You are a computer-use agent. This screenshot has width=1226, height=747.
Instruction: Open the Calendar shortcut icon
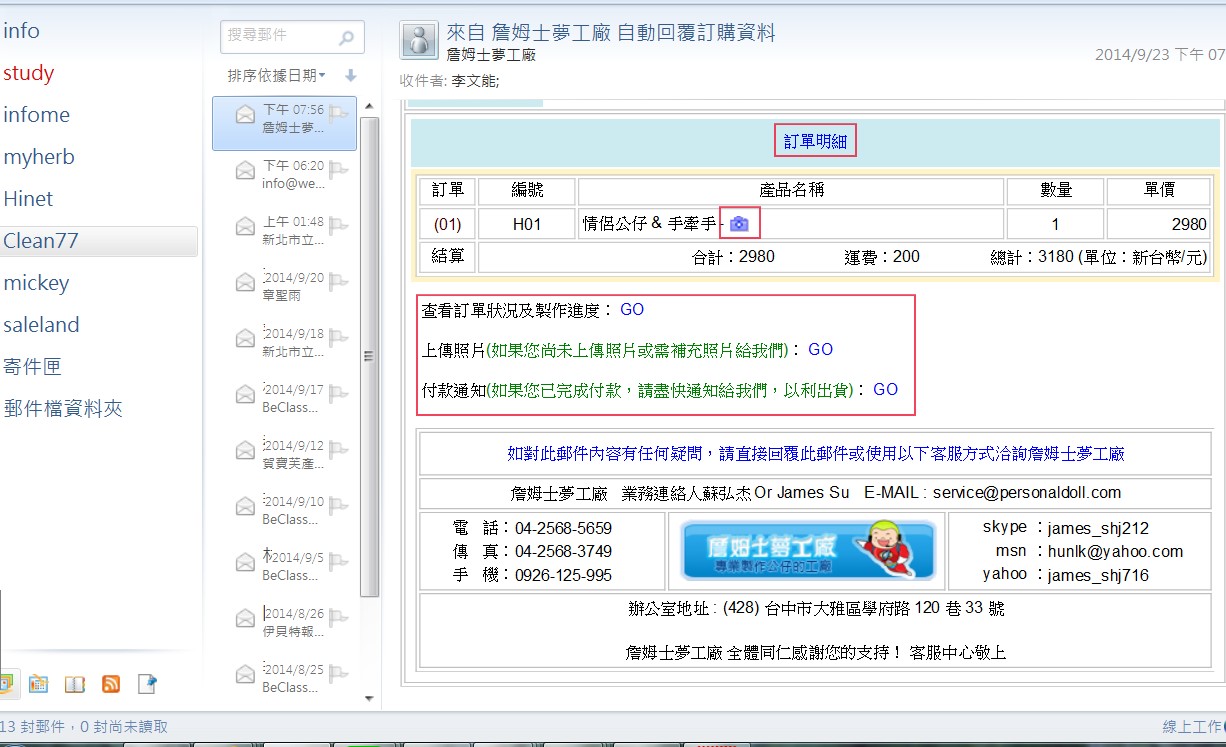[38, 684]
